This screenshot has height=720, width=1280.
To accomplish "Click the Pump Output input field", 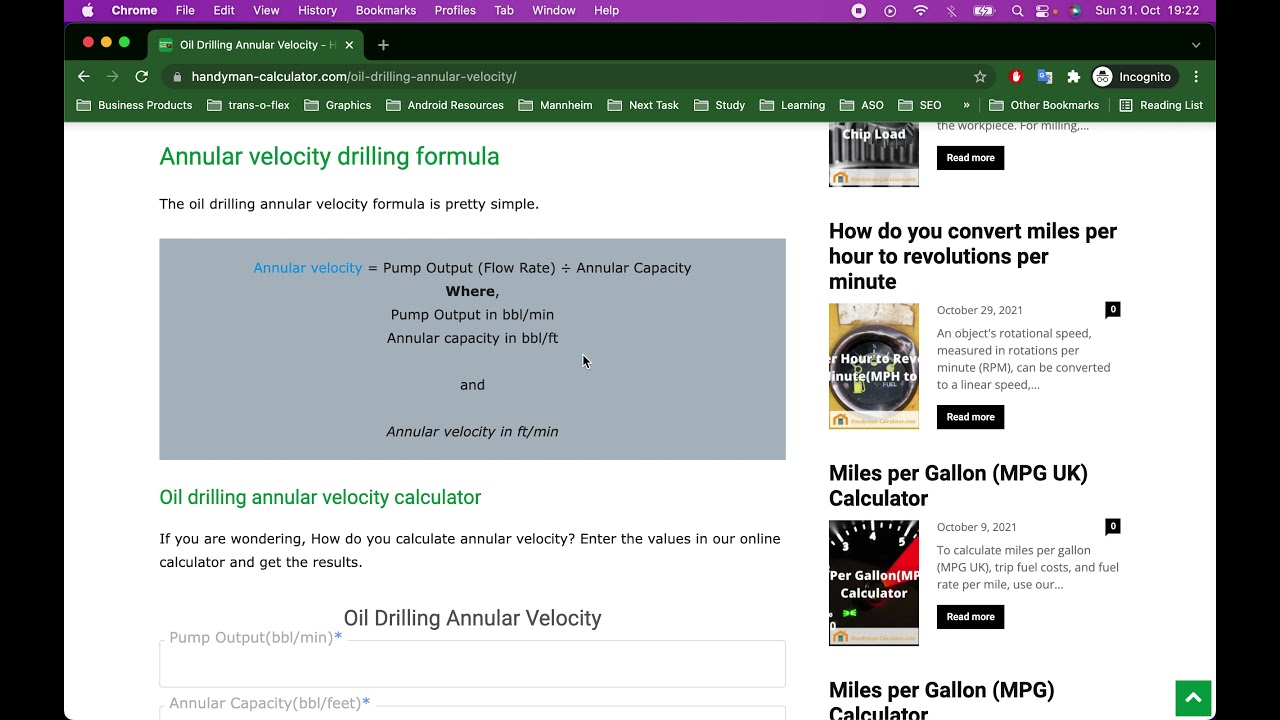I will (x=472, y=664).
